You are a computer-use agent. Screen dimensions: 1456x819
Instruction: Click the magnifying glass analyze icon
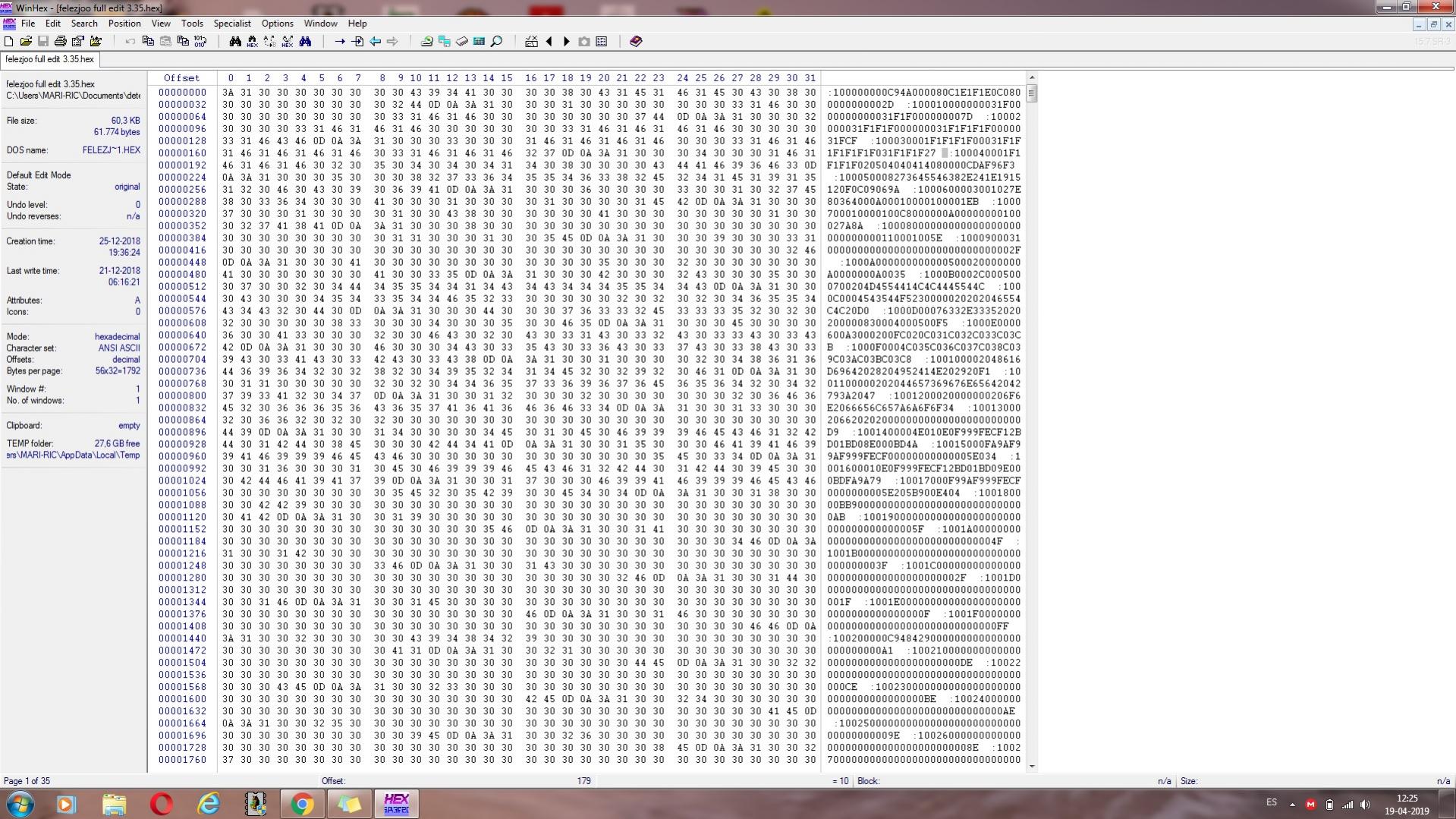tap(497, 42)
